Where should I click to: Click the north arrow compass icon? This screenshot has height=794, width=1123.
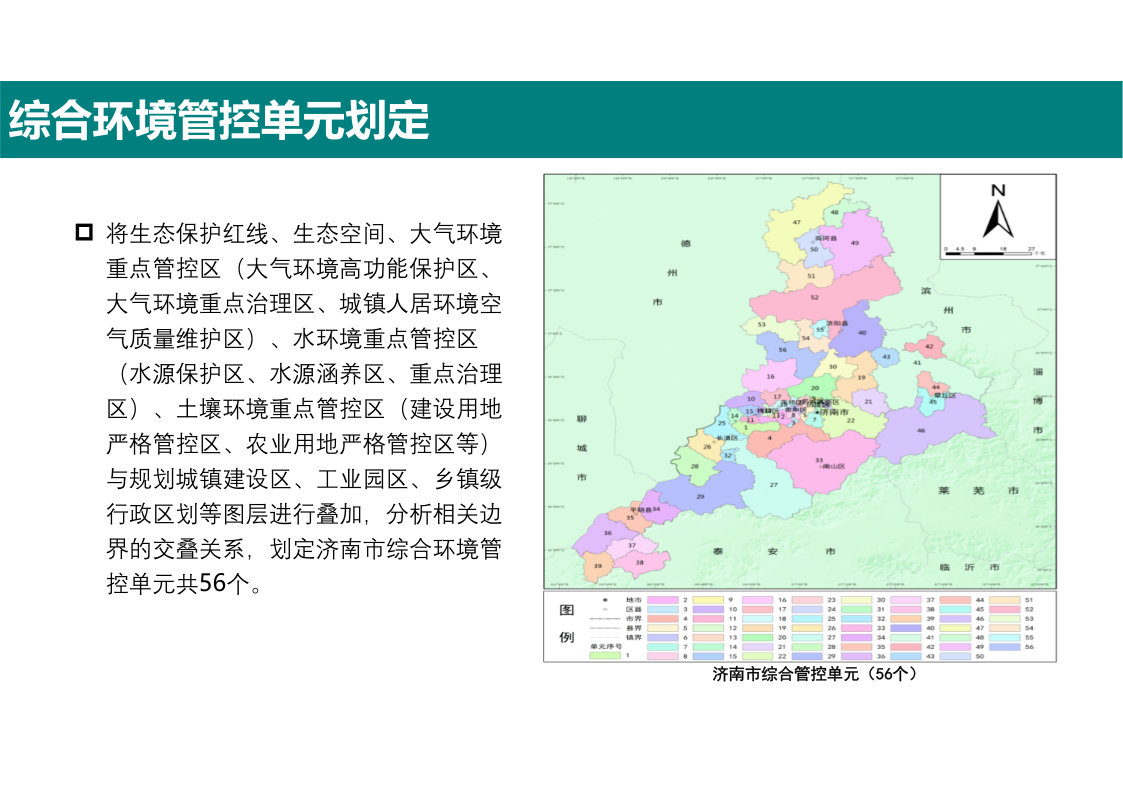[x=998, y=212]
